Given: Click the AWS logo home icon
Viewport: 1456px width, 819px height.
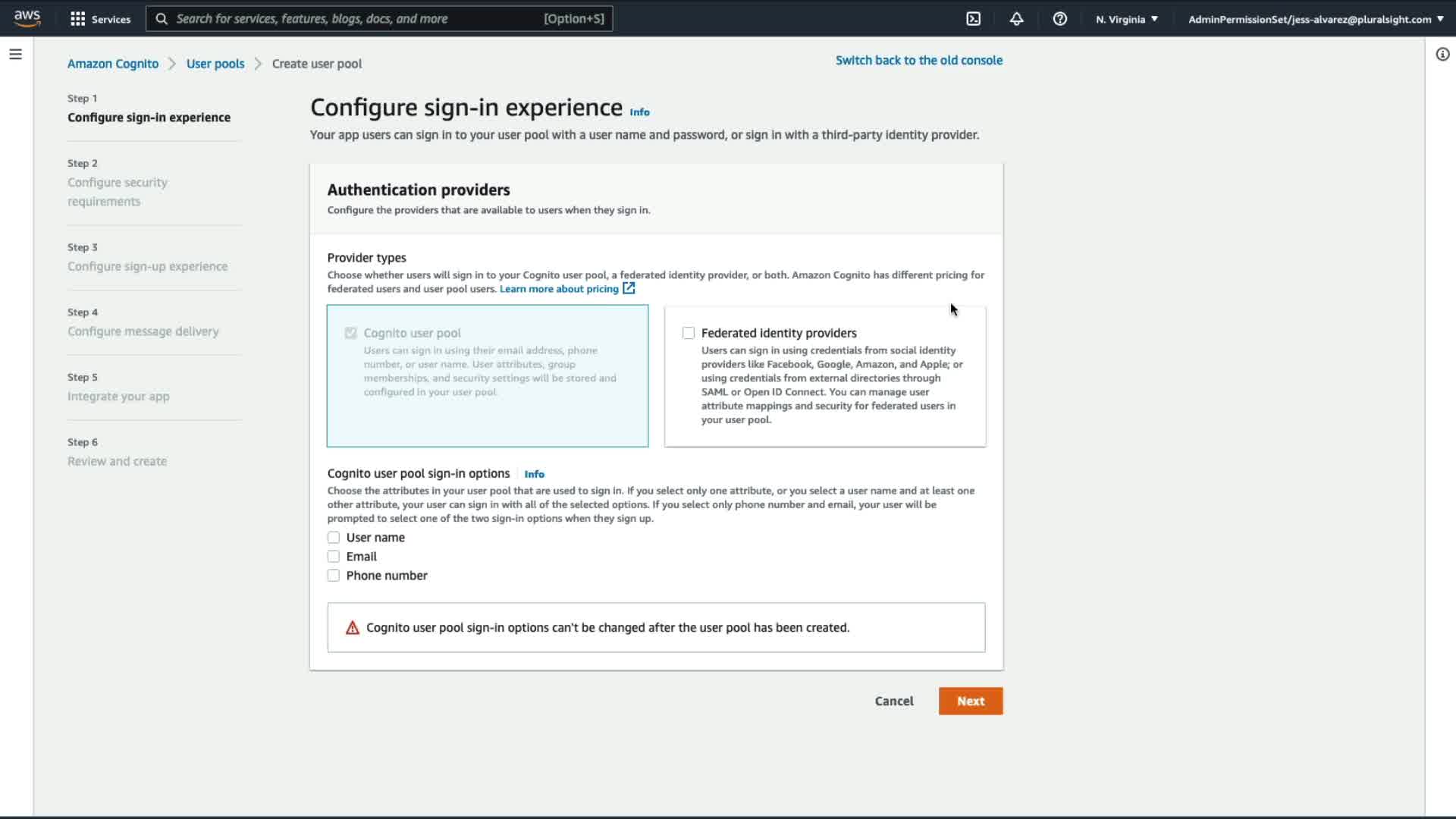Looking at the screenshot, I should click(27, 18).
